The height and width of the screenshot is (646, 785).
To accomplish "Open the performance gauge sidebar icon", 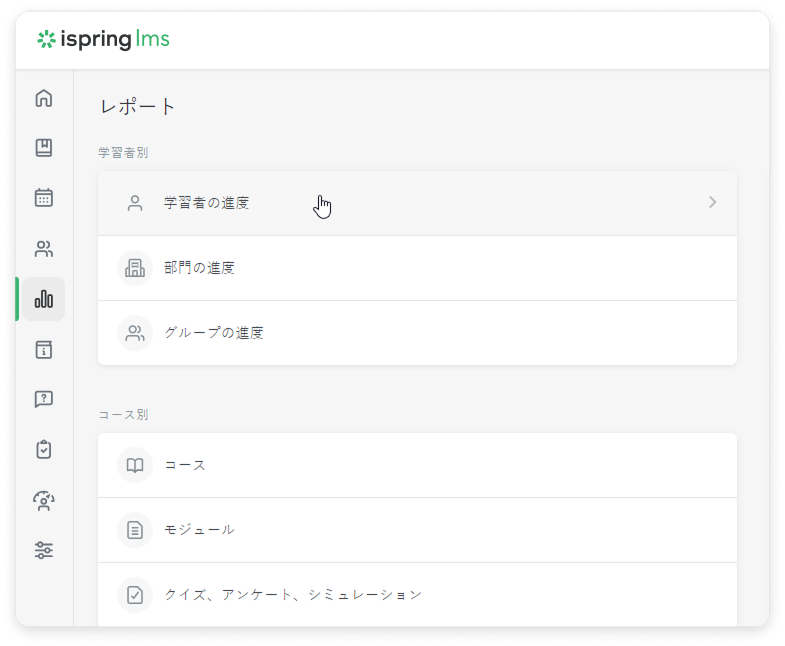I will coord(44,500).
